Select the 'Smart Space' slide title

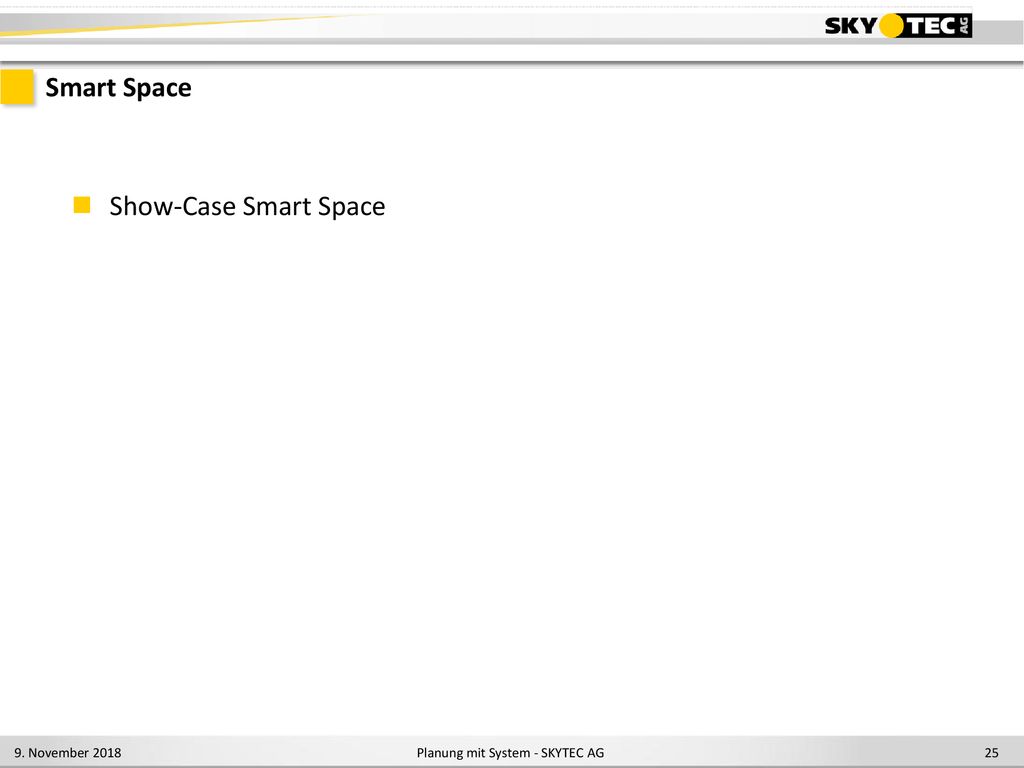[118, 88]
